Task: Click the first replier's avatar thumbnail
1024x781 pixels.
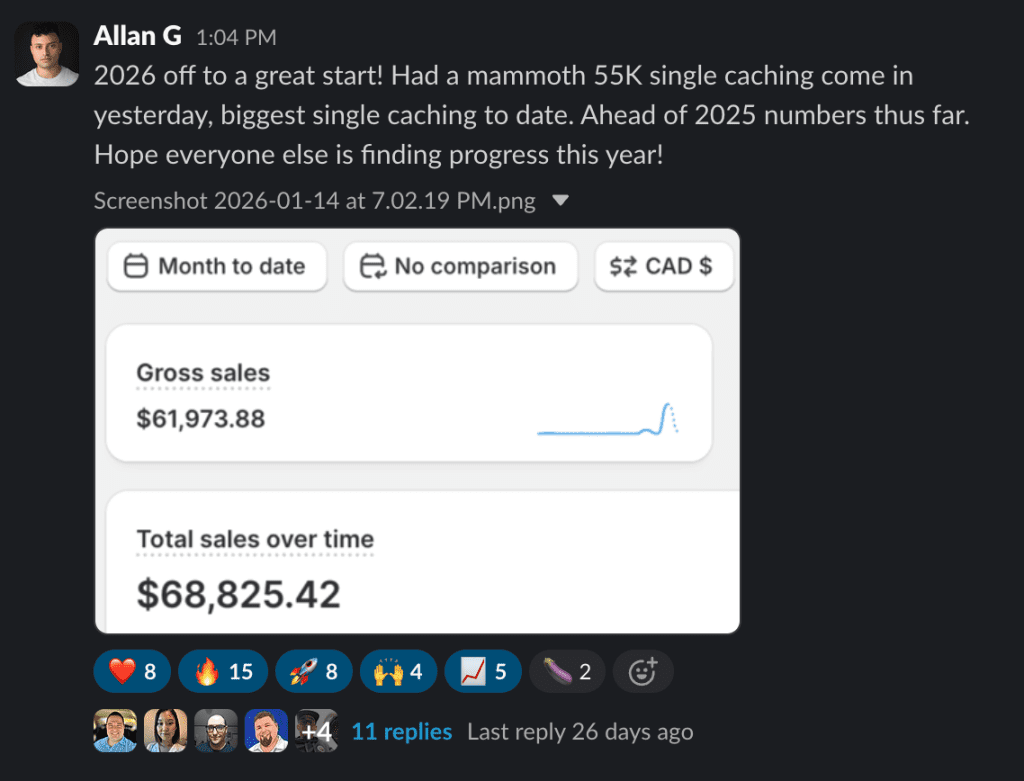Action: [x=114, y=731]
